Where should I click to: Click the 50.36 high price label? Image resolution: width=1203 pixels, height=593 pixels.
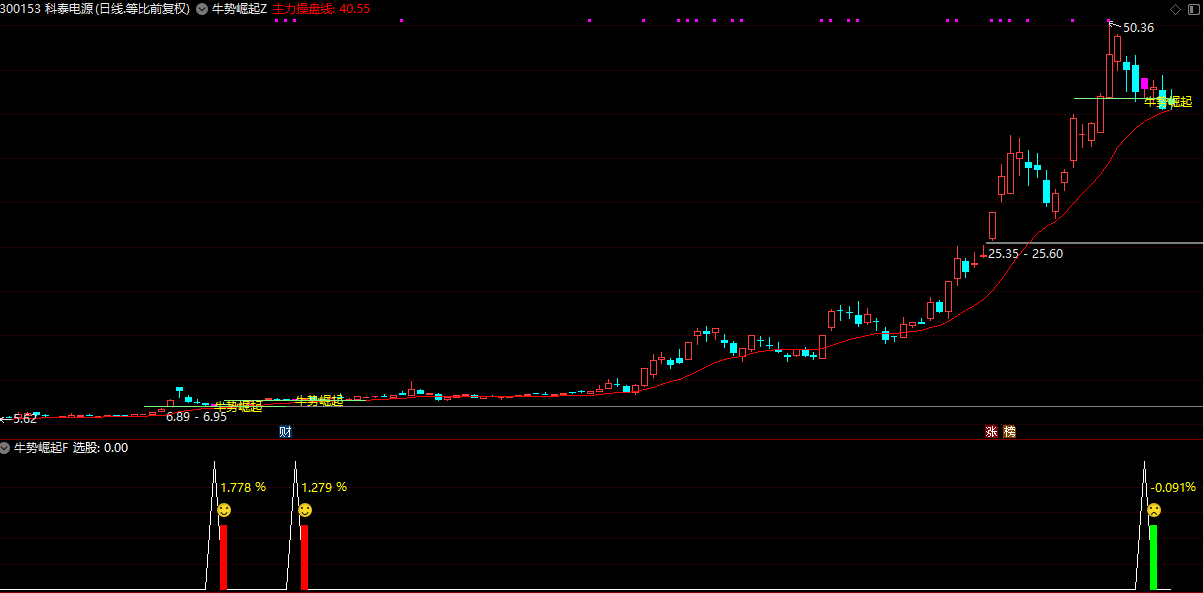pyautogui.click(x=1138, y=28)
